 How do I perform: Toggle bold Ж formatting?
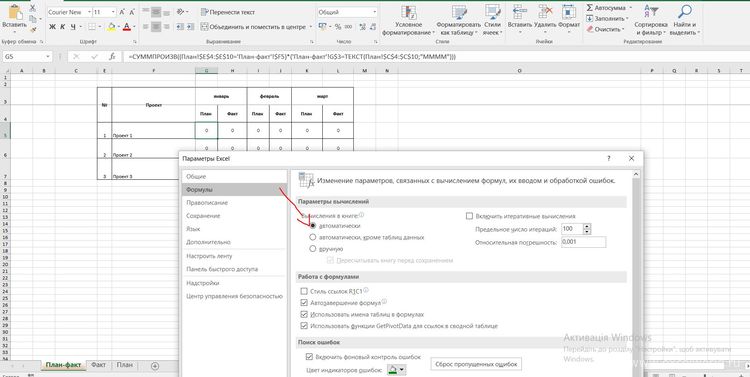[53, 27]
